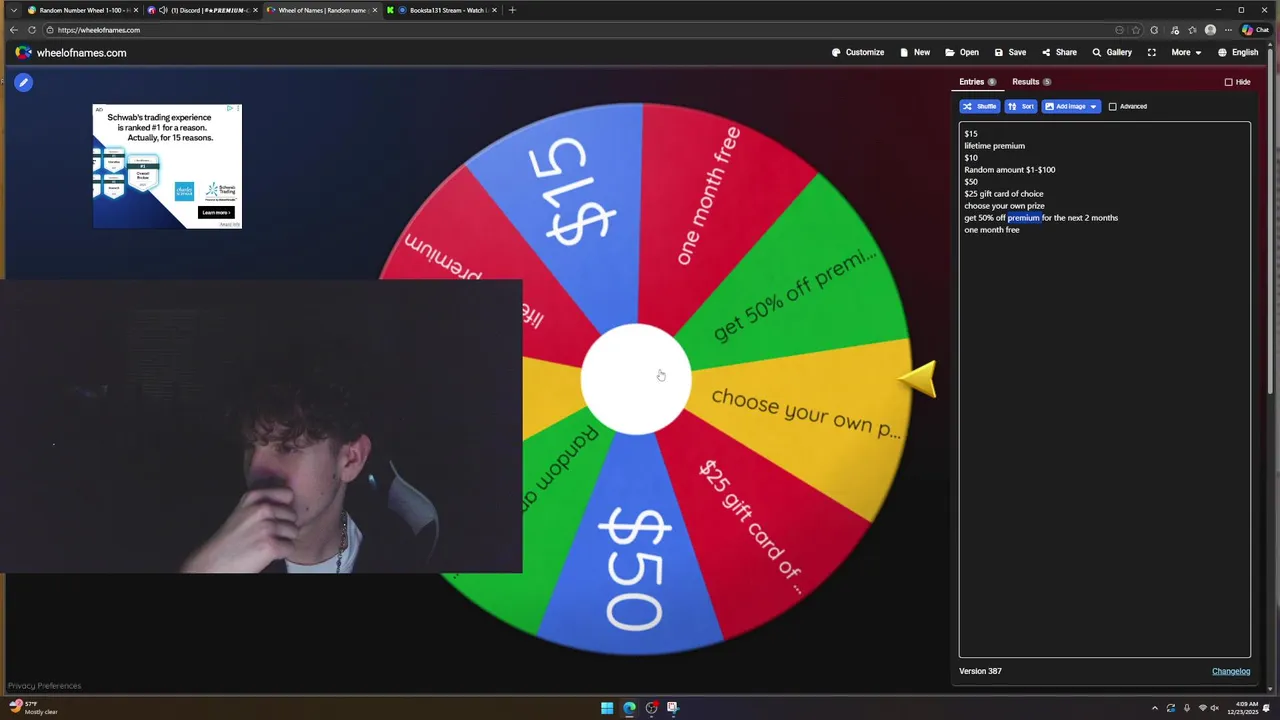Enter fullscreen mode with the expand icon

(1152, 52)
